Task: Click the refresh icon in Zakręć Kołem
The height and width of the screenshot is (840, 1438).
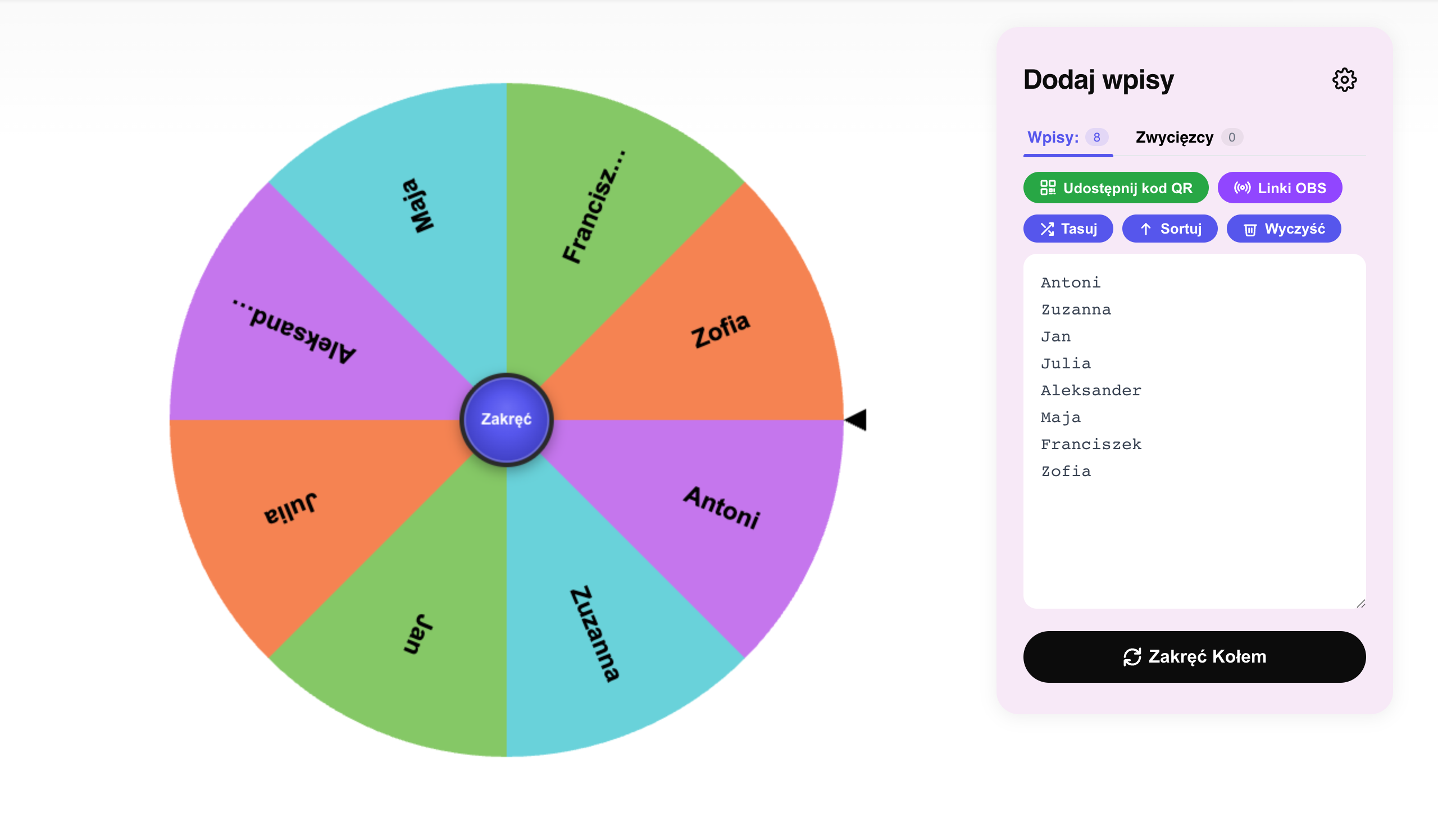Action: coord(1132,657)
